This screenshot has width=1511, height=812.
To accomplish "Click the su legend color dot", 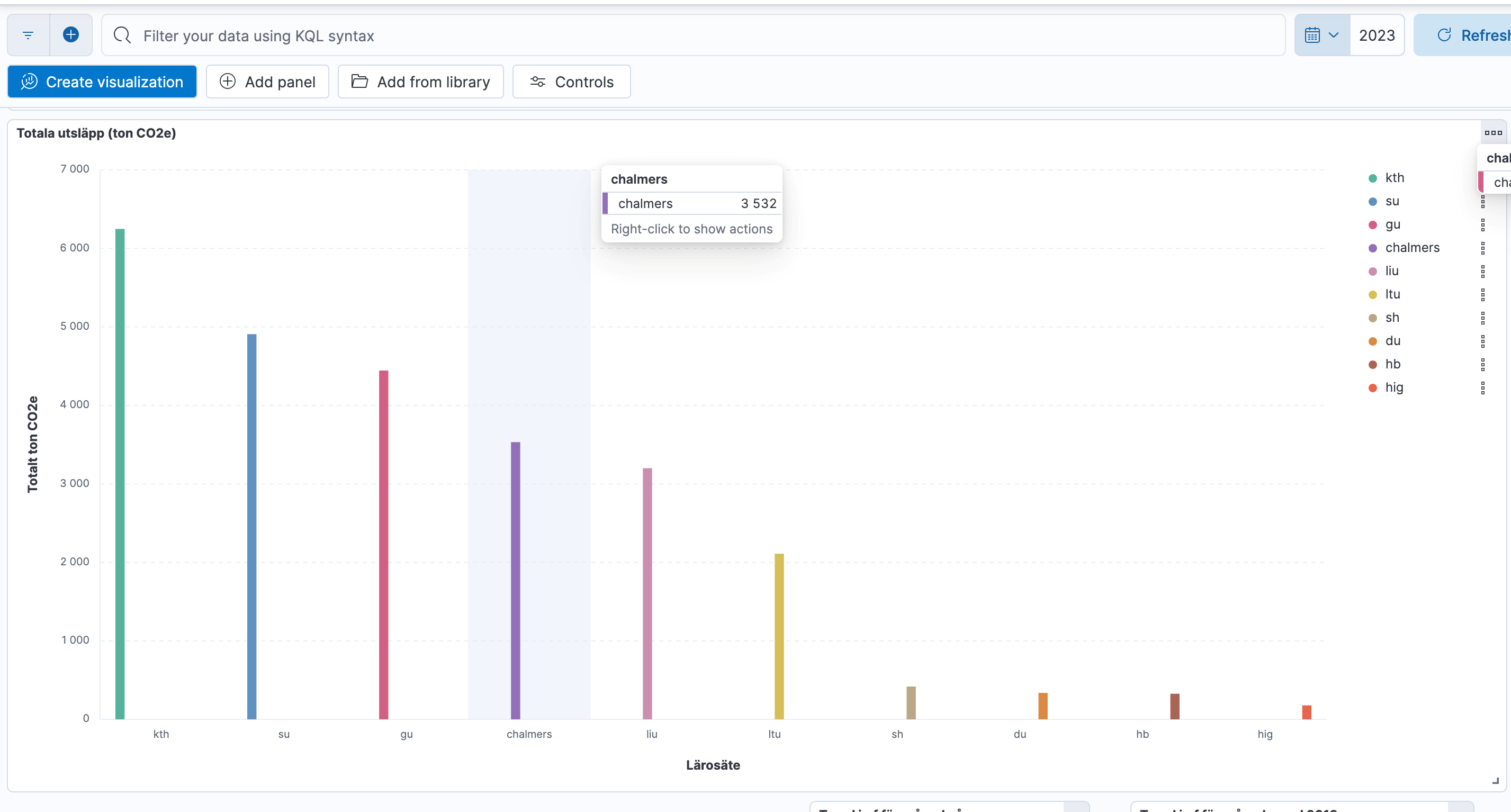I will click(1373, 202).
